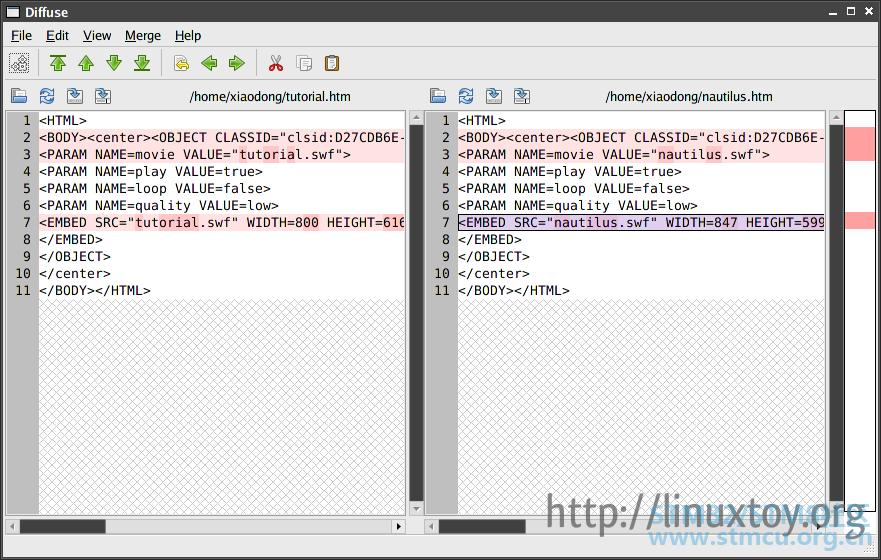Click right pane horizontal scroll left arrow
The image size is (881, 560).
(432, 526)
